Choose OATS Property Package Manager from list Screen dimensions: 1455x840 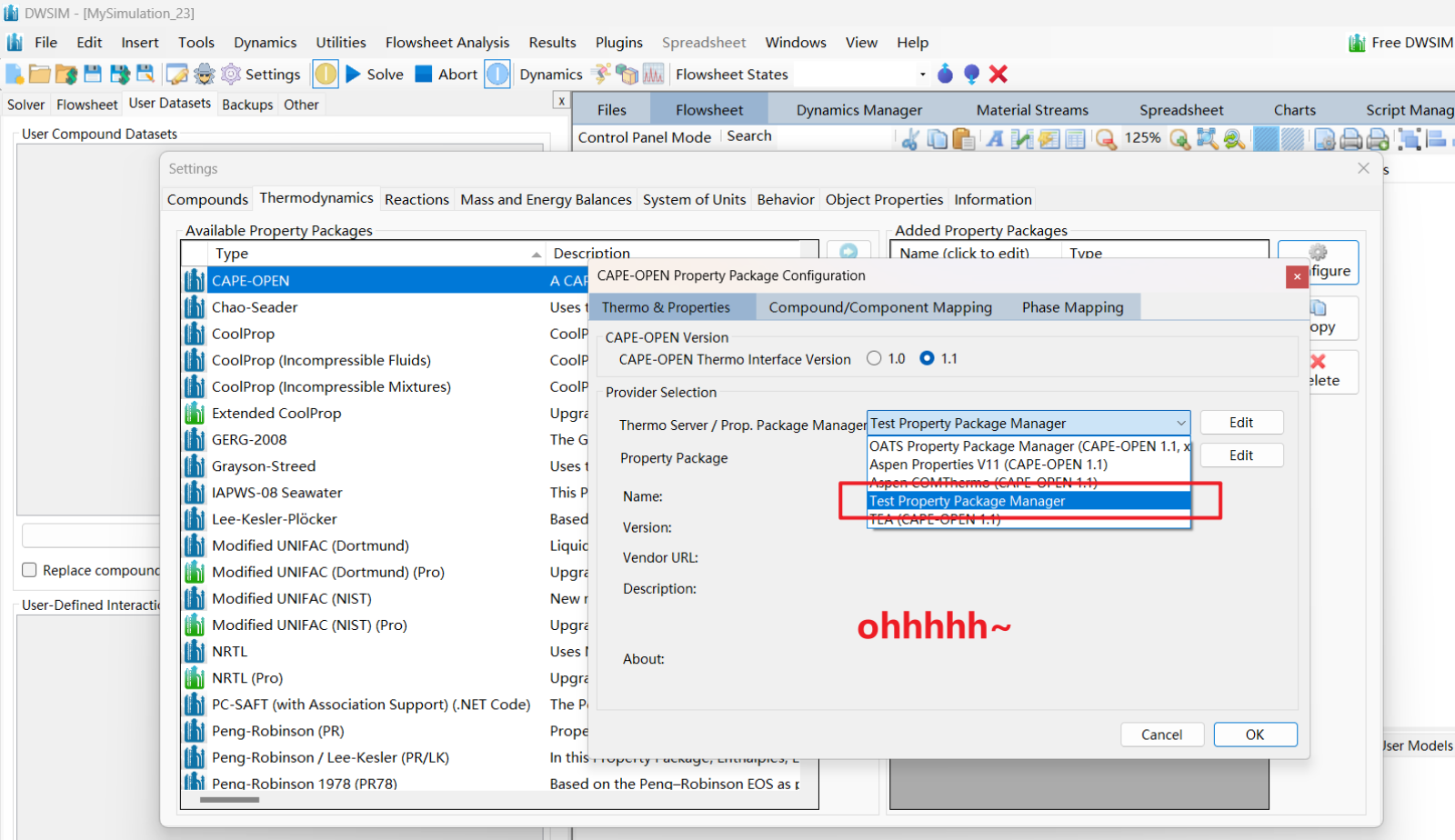click(x=1029, y=445)
